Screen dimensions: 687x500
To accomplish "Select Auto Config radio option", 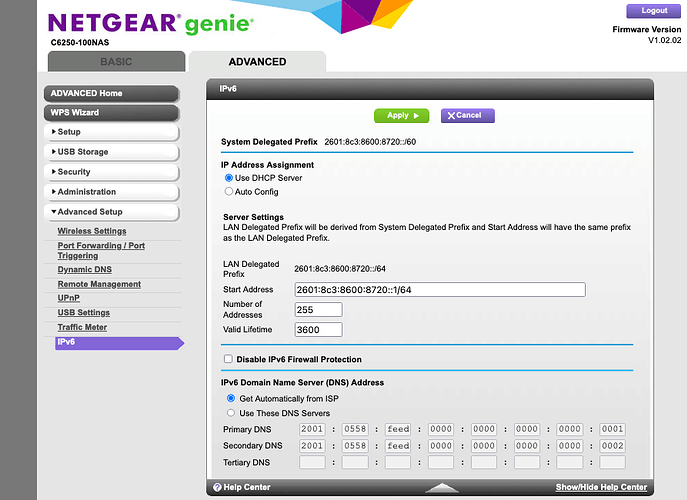I will (229, 192).
